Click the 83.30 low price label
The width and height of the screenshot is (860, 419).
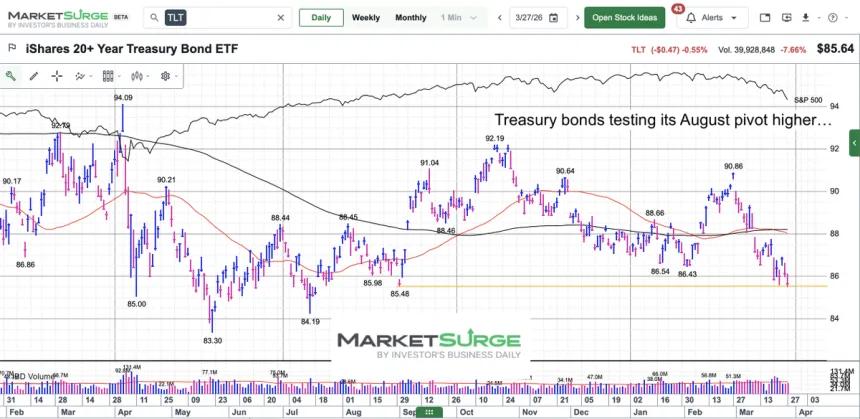[x=212, y=341]
